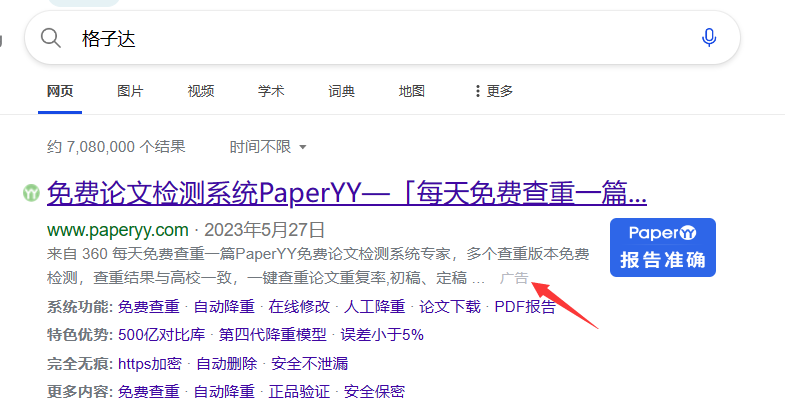
Task: Open the 免费论文检测系统PaperYY result title
Action: [346, 191]
